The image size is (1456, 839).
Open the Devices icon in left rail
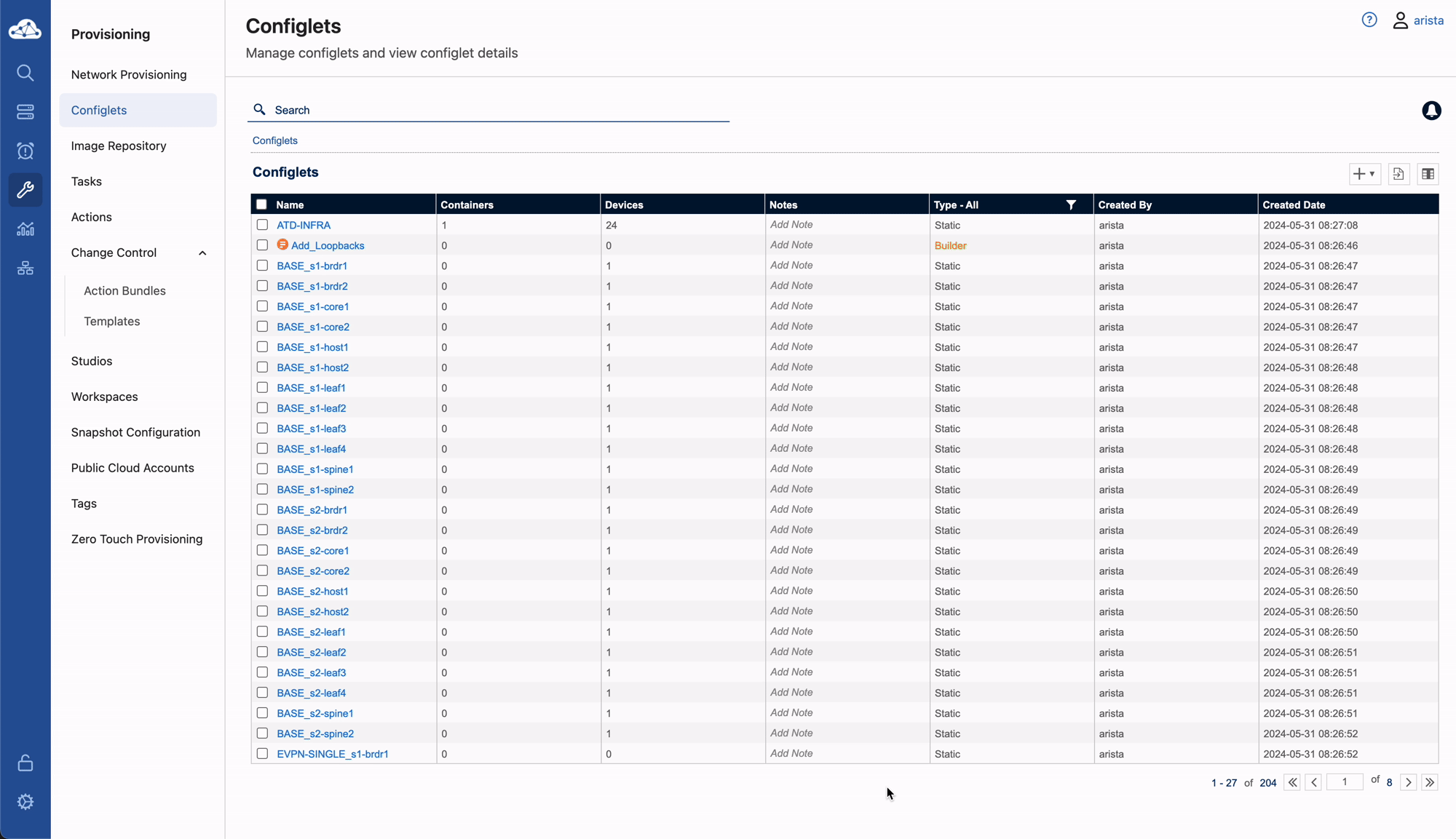click(x=25, y=112)
